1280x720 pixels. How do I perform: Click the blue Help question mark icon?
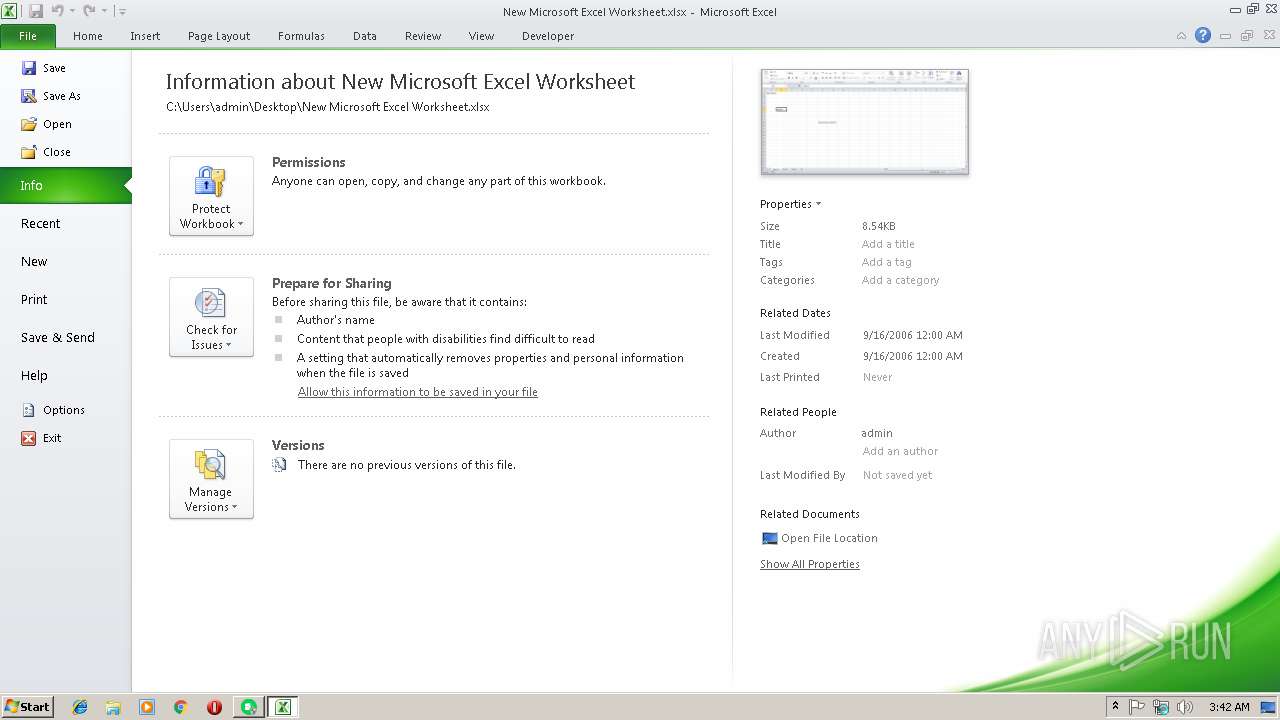click(x=1203, y=35)
